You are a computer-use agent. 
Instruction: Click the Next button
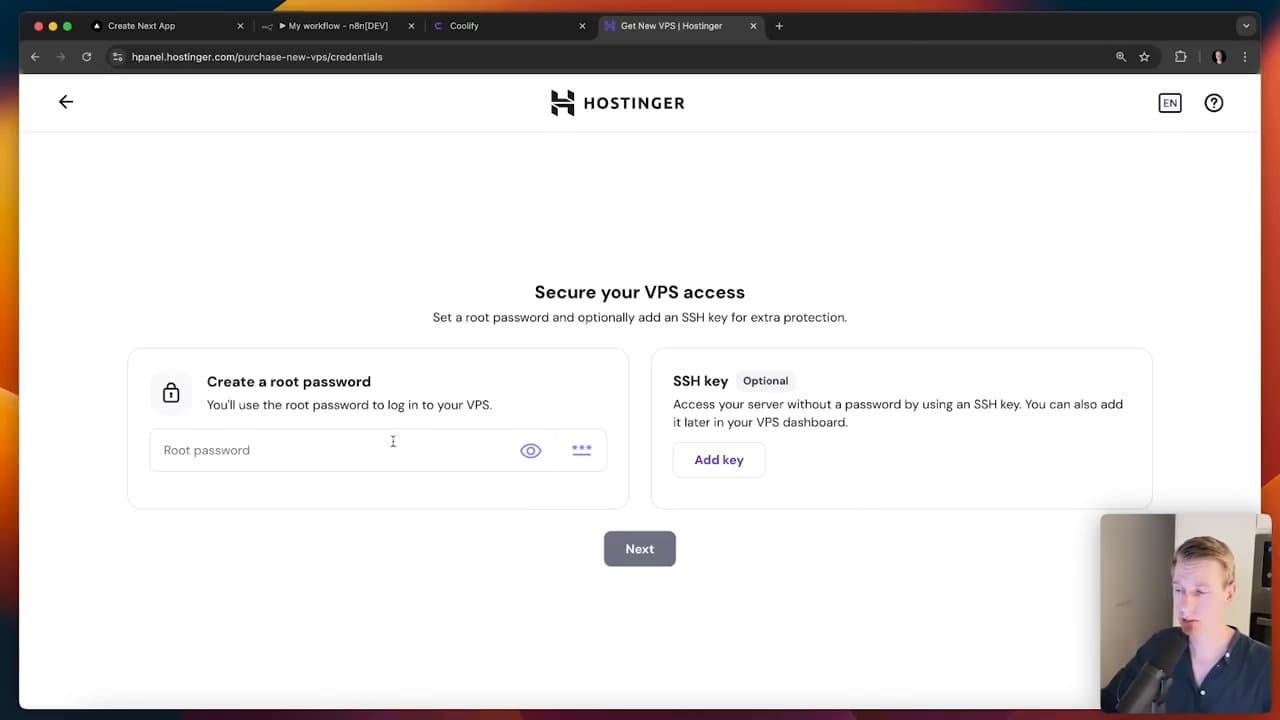point(639,549)
